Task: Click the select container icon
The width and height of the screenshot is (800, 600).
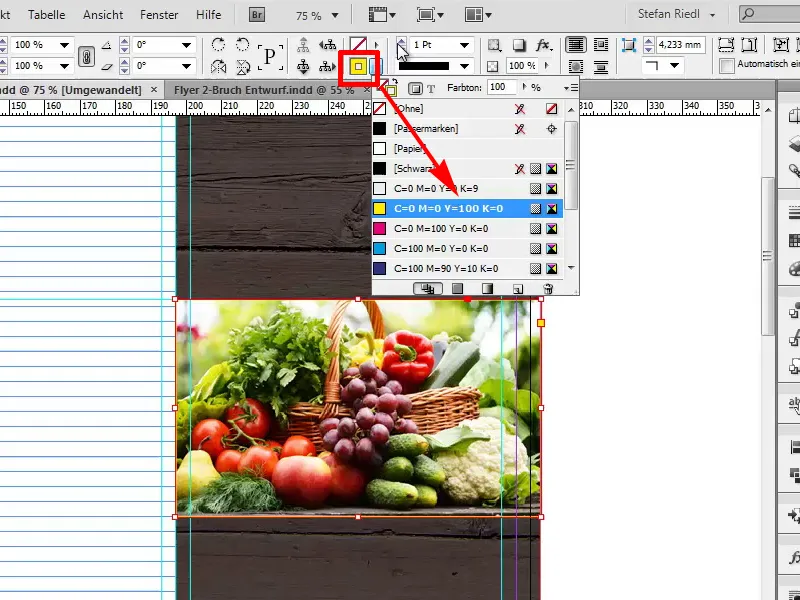Action: 303,45
